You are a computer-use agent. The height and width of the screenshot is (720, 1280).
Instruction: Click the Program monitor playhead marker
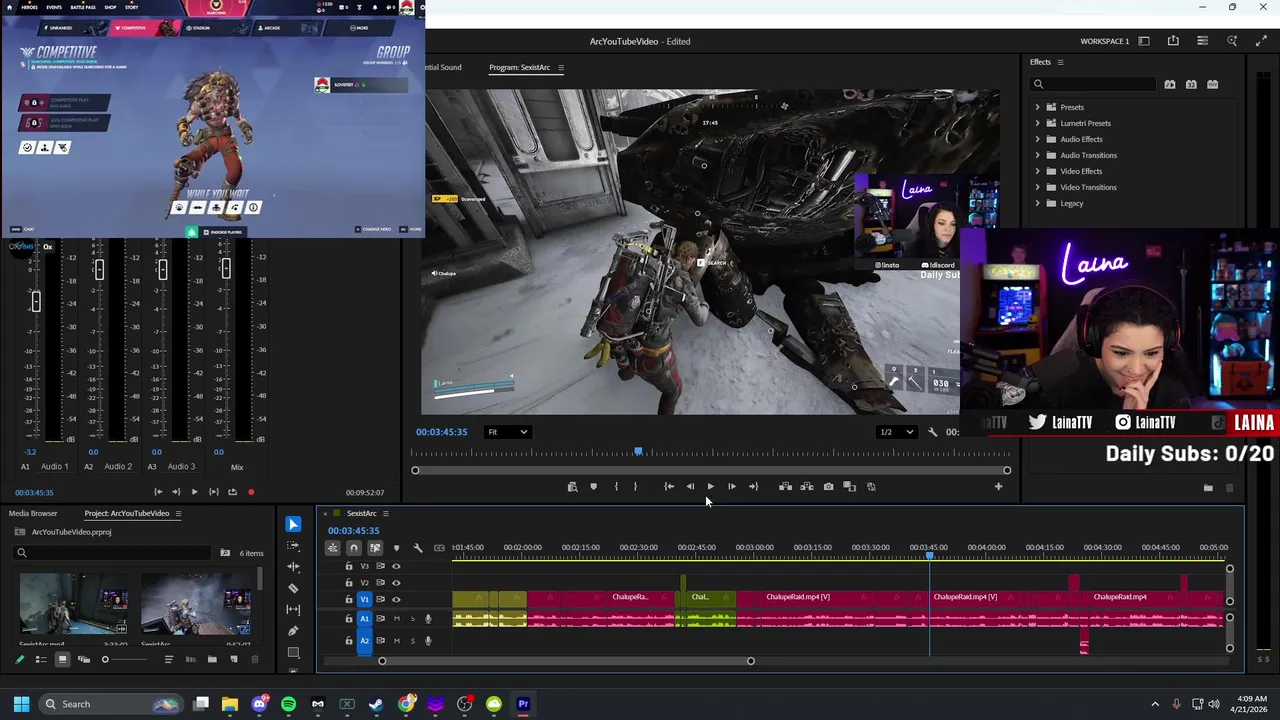click(x=638, y=453)
